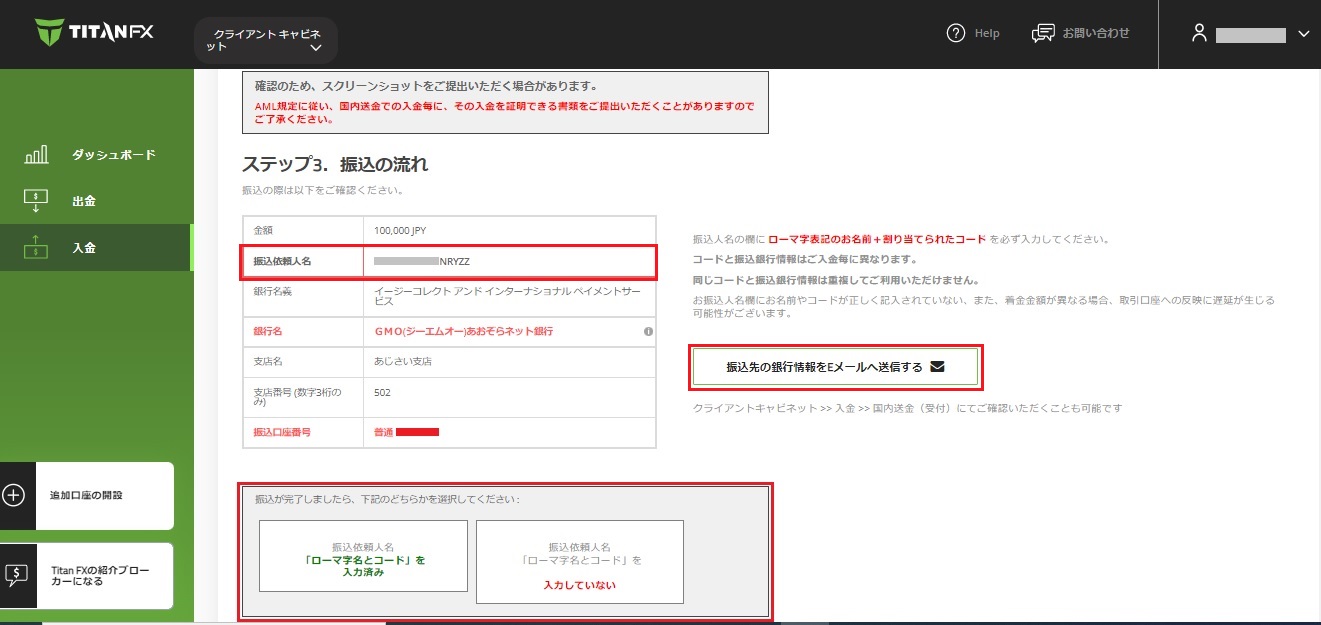Select the 100,000 JPY amount value
The image size is (1321, 625).
coord(400,230)
